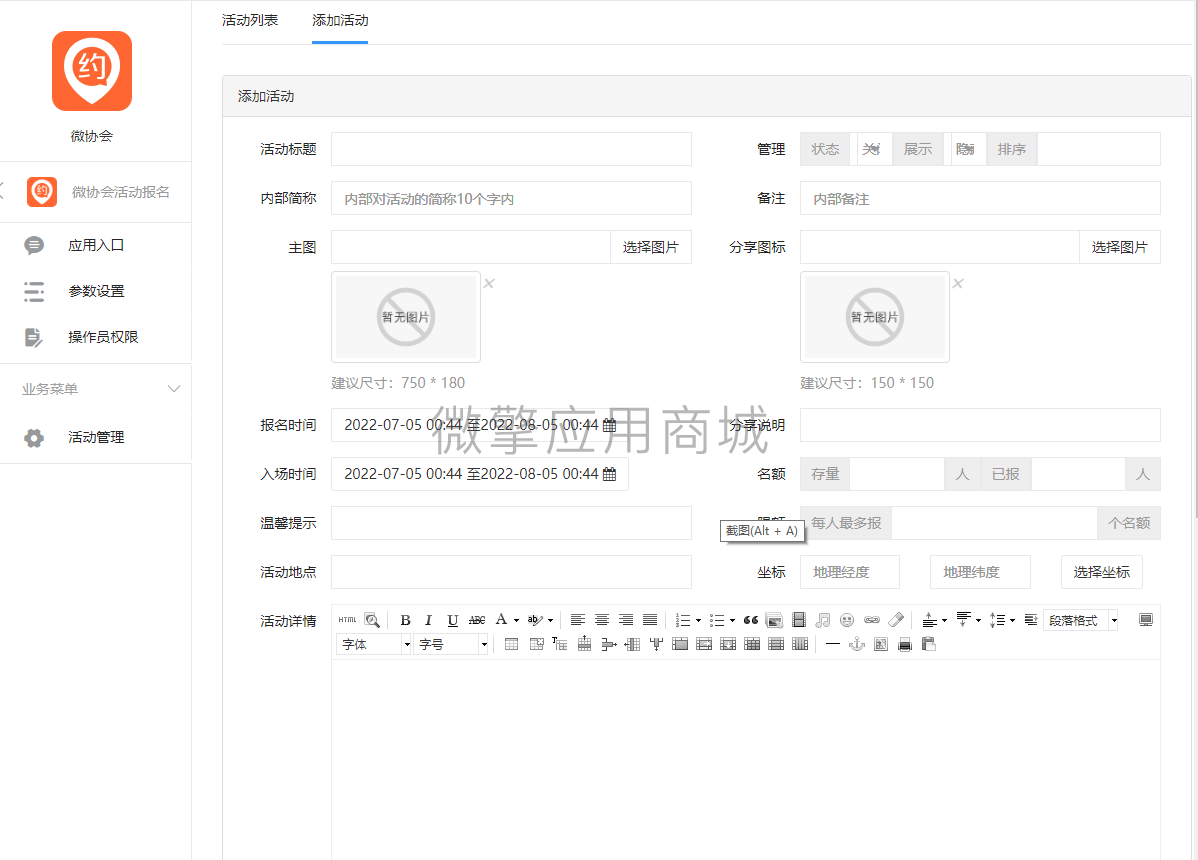This screenshot has width=1198, height=860.
Task: Align text right in editor
Action: [626, 620]
